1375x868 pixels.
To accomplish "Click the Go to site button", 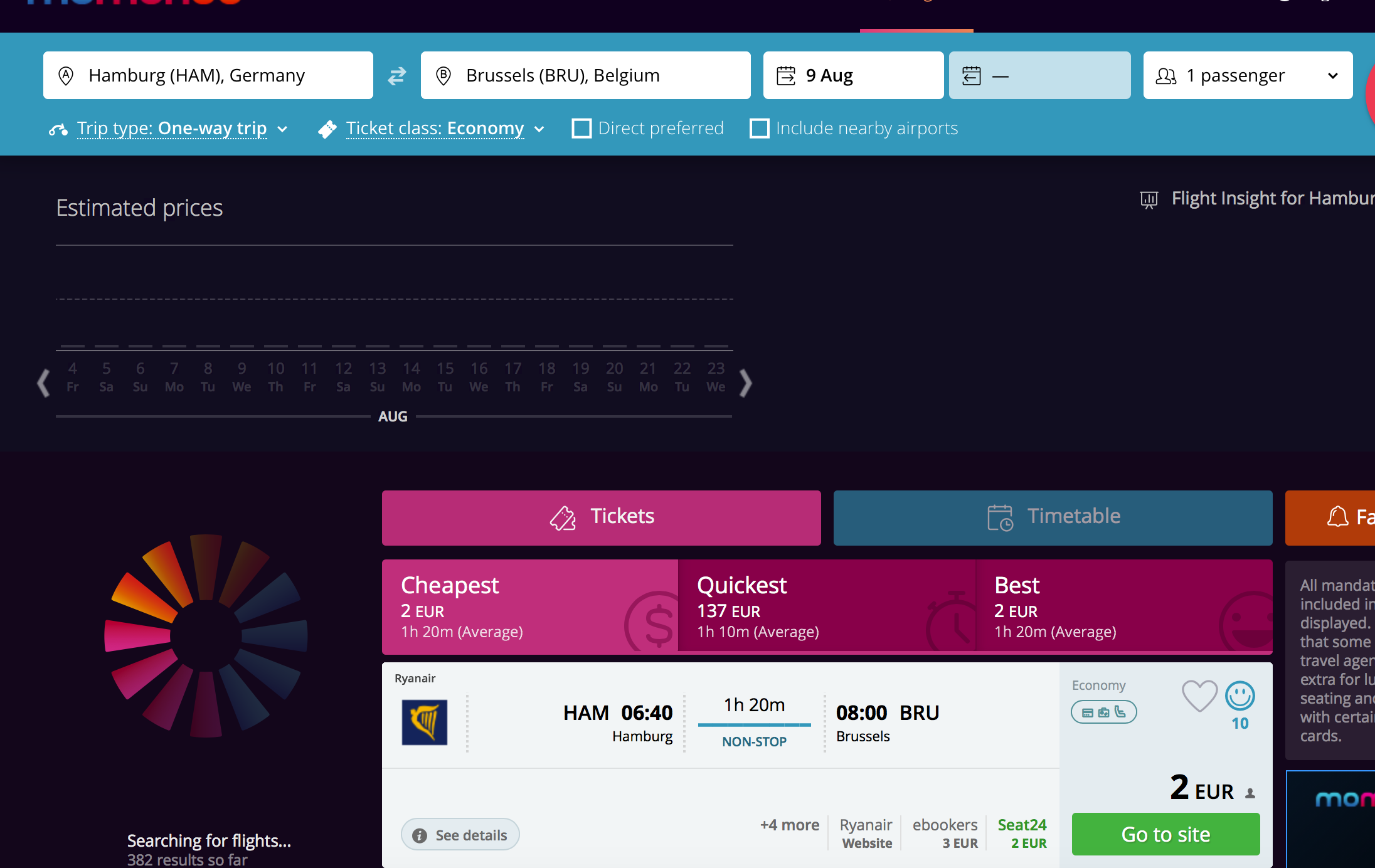I will coord(1165,834).
